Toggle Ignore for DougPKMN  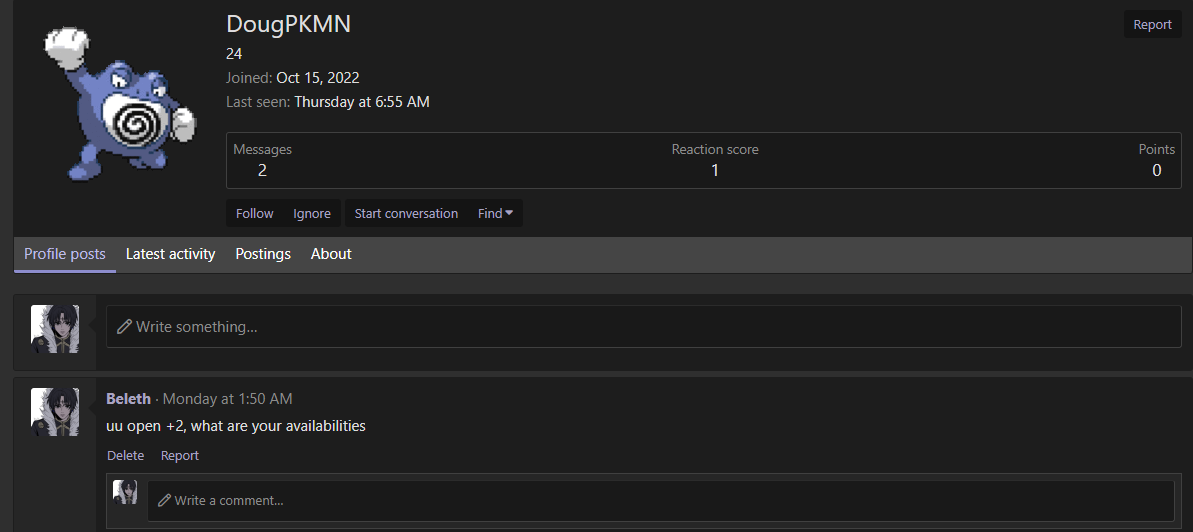(x=311, y=213)
